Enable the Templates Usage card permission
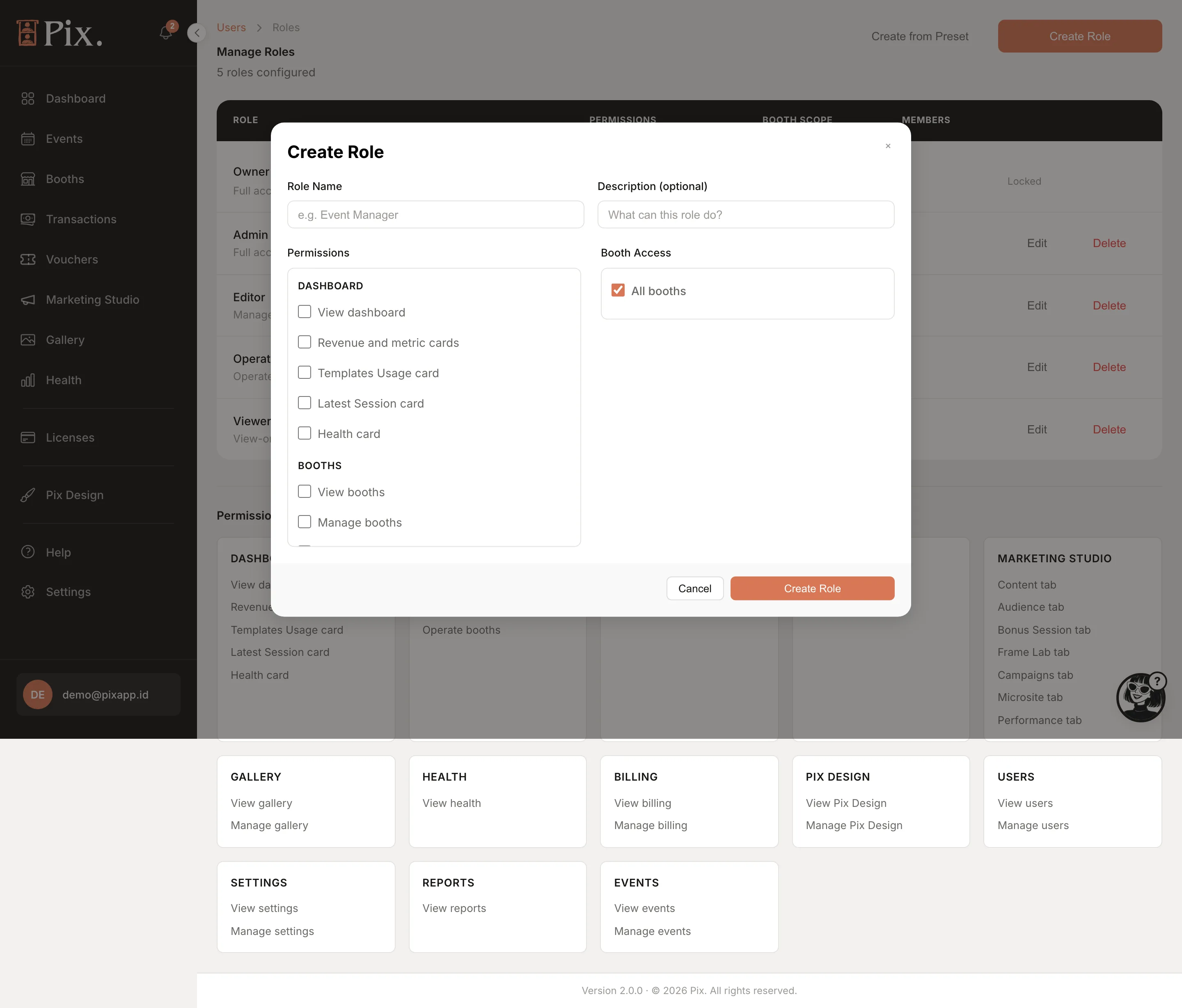Screen dimensions: 1182x1008 305,373
